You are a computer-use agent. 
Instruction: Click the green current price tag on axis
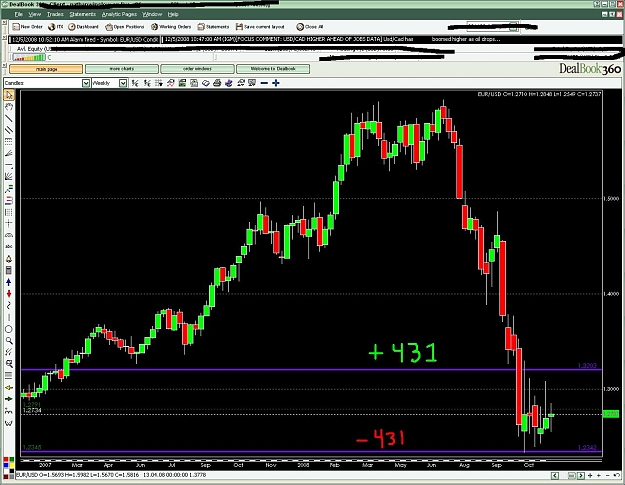point(611,414)
